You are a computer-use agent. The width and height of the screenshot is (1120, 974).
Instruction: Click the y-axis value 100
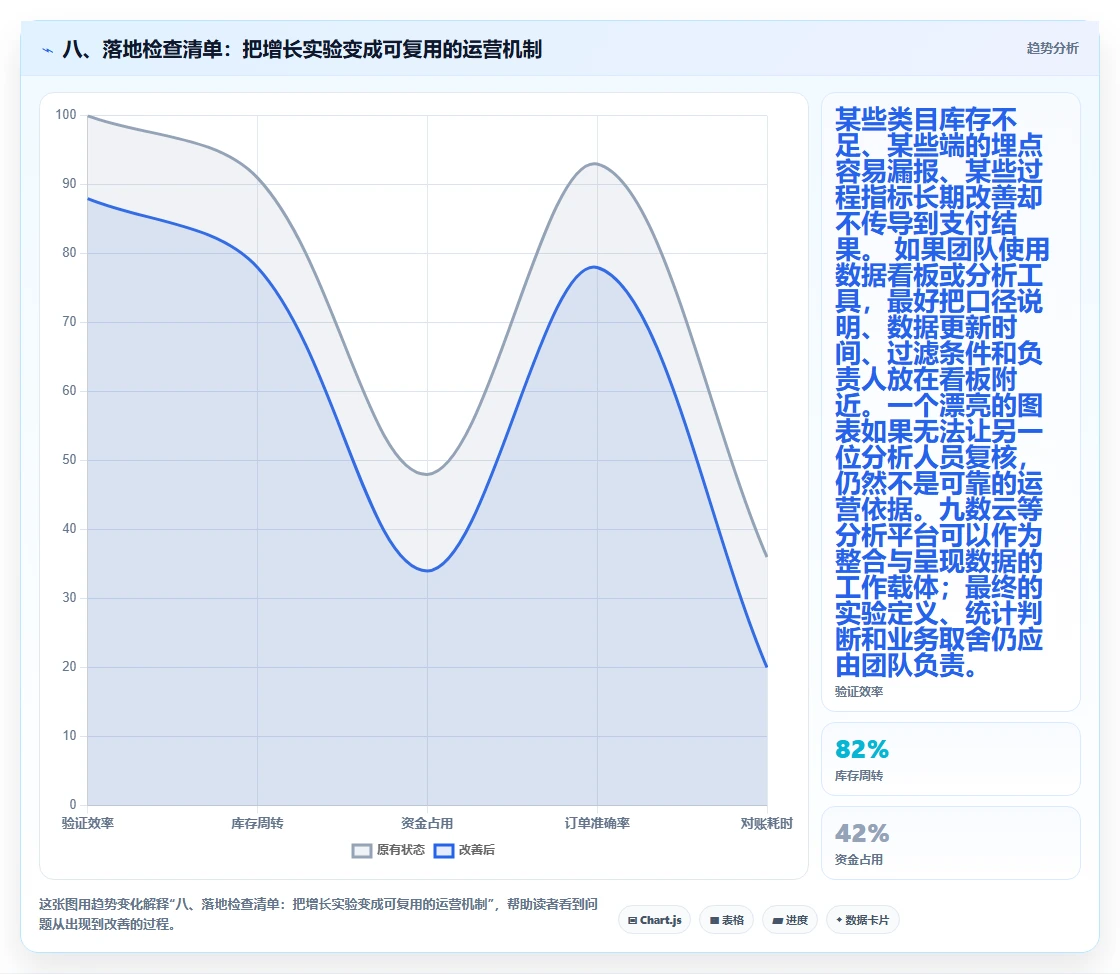click(x=66, y=115)
